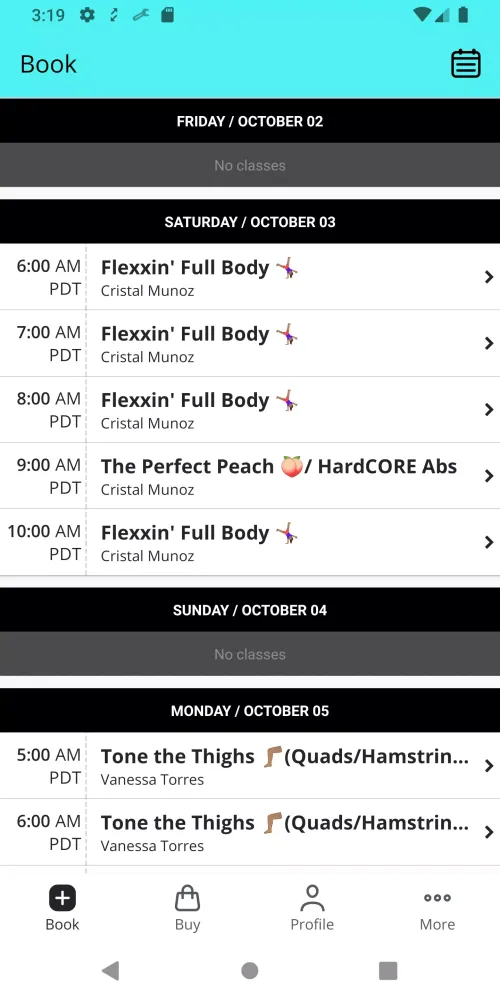
Task: Open the Buy shopping bag icon
Action: [188, 898]
